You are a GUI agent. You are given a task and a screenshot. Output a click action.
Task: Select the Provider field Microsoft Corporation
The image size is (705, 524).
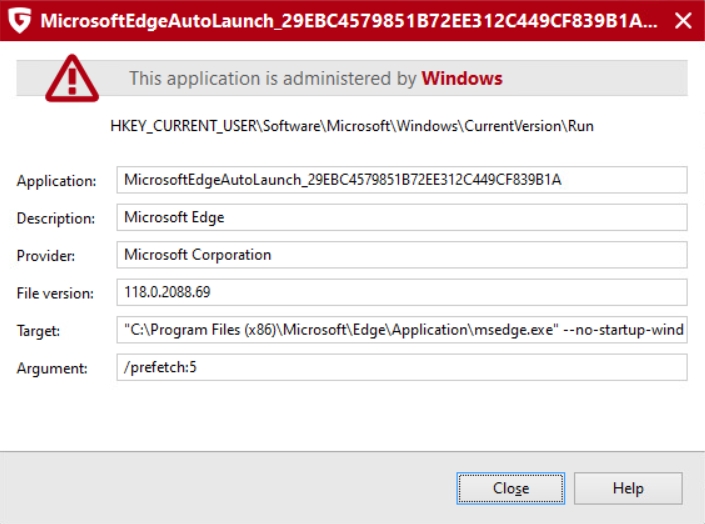point(402,255)
